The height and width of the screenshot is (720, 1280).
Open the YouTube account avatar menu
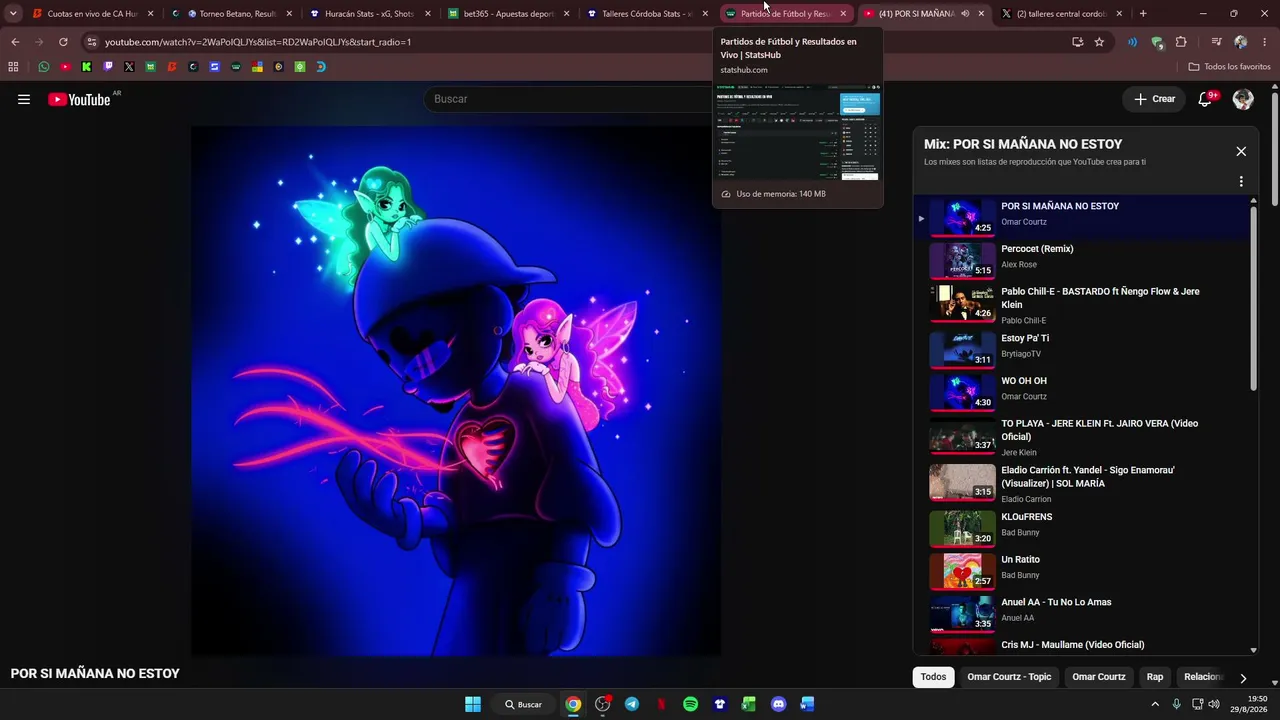tap(1243, 99)
